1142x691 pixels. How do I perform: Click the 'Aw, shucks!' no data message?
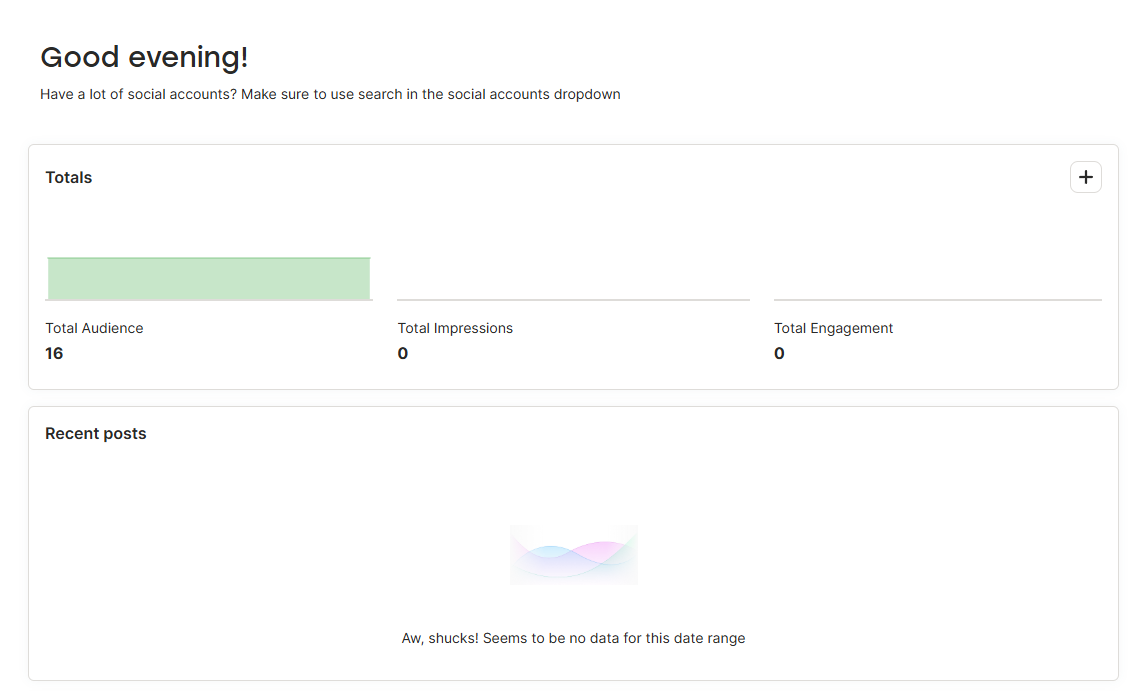click(x=573, y=639)
